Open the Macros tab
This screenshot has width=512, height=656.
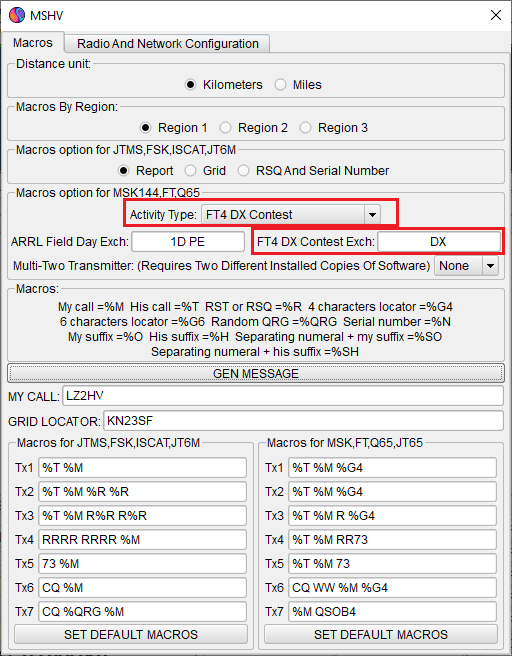pos(33,43)
